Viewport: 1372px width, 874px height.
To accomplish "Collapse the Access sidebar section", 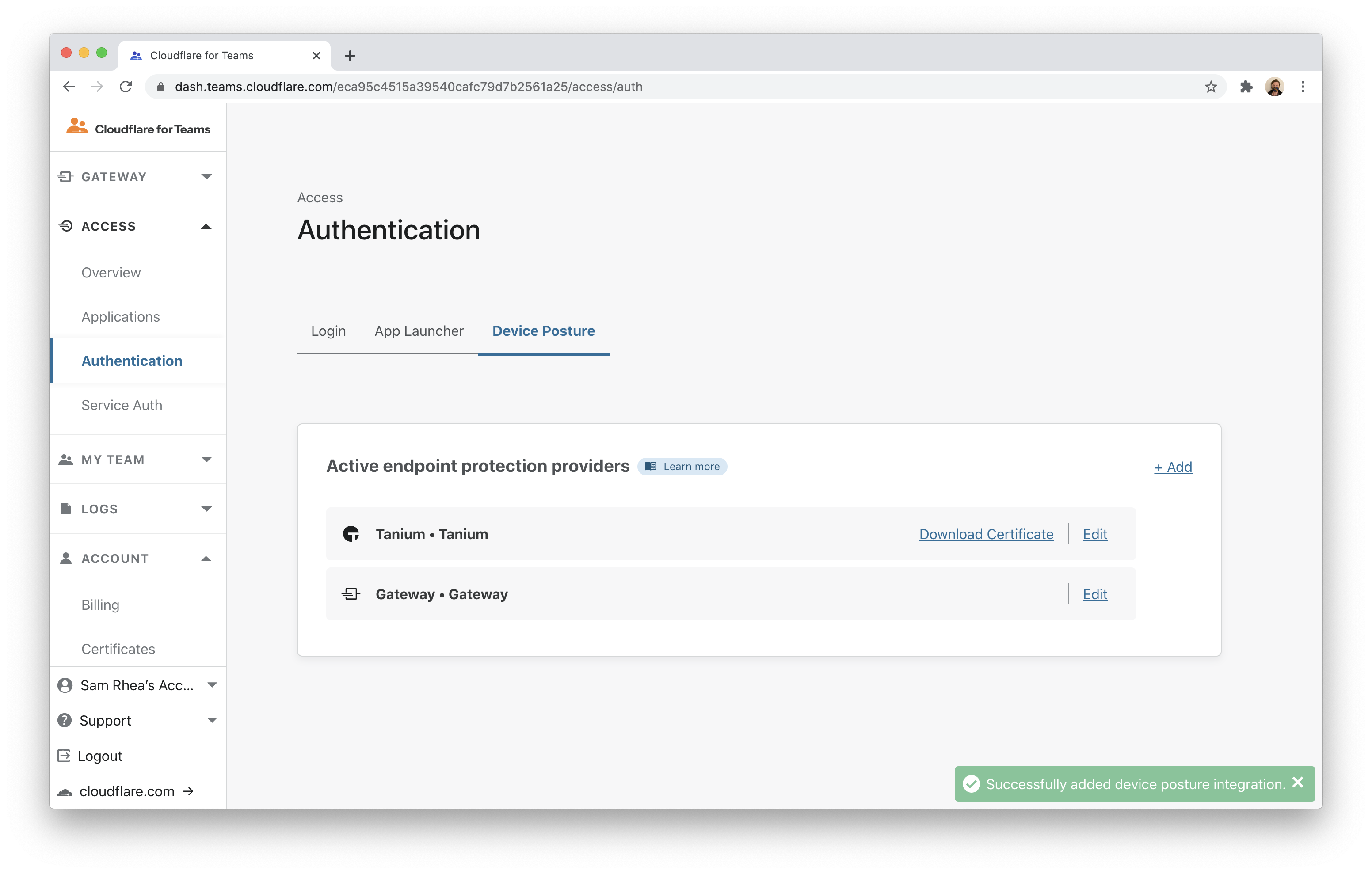I will pyautogui.click(x=206, y=226).
